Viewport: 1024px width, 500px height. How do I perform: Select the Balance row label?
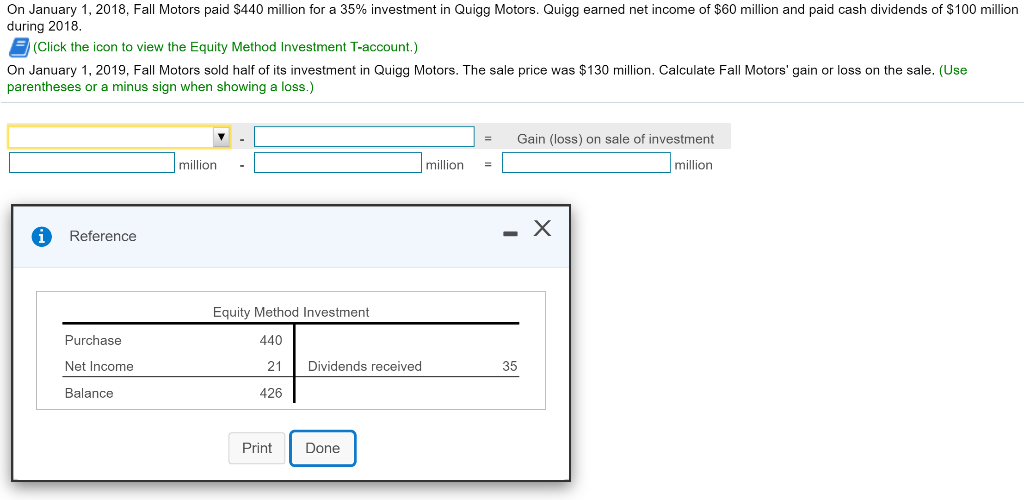tap(89, 394)
